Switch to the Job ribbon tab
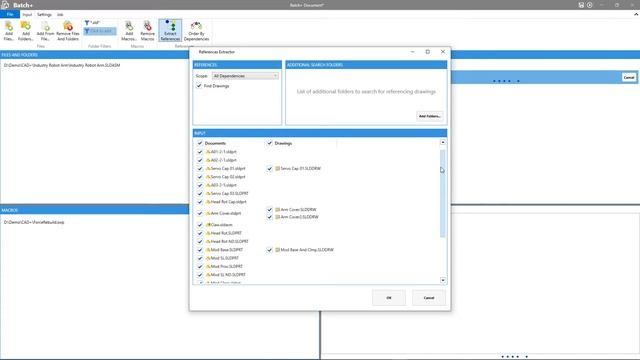The image size is (640, 360). tap(60, 15)
